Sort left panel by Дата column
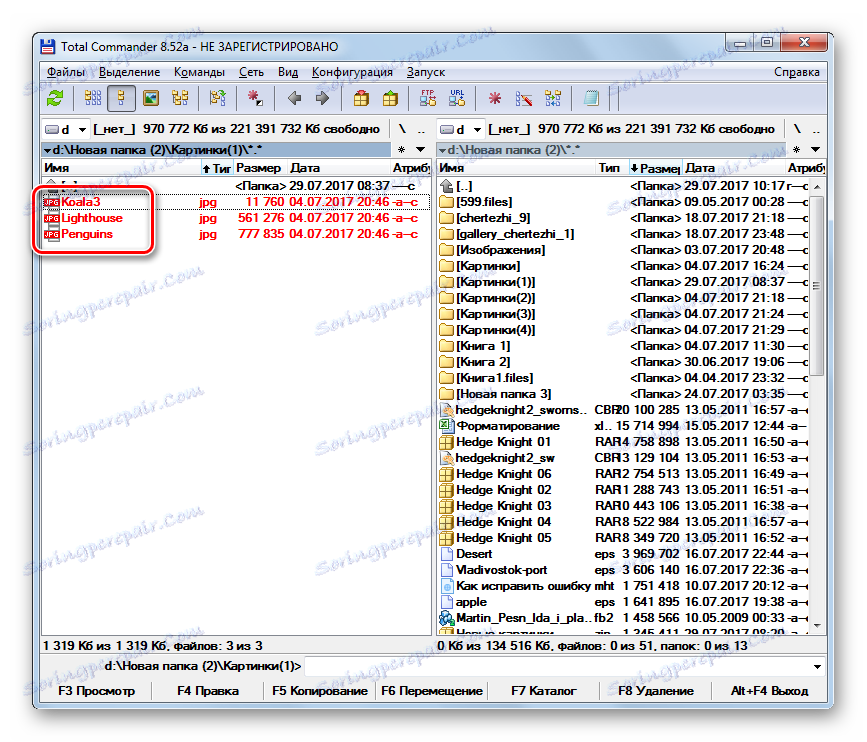This screenshot has width=867, height=742. [339, 168]
